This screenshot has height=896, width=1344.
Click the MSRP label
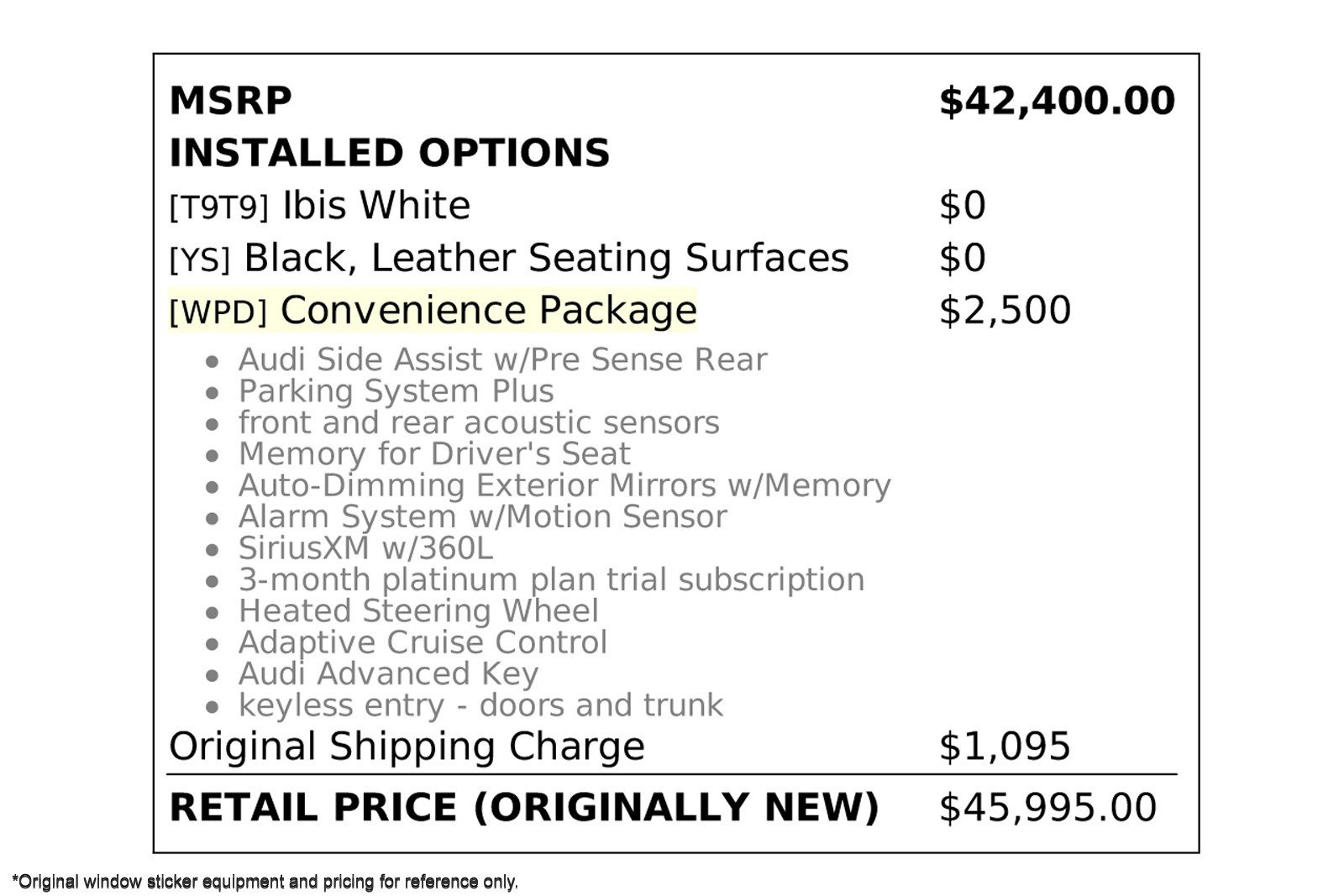click(x=230, y=101)
